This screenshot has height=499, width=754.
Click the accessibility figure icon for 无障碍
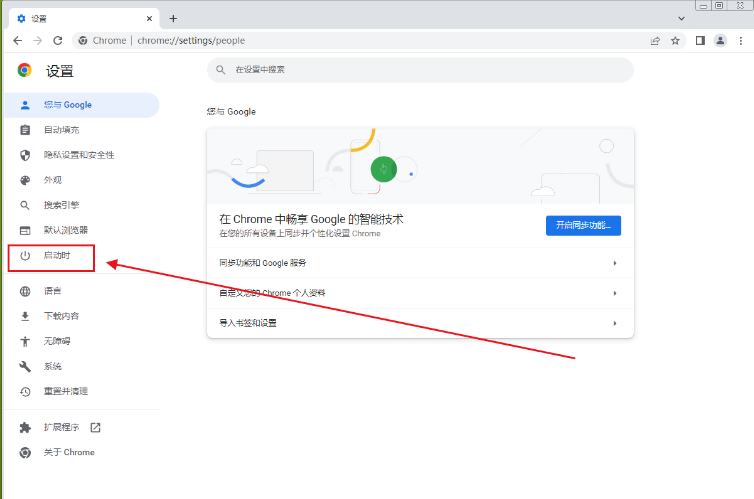(25, 341)
